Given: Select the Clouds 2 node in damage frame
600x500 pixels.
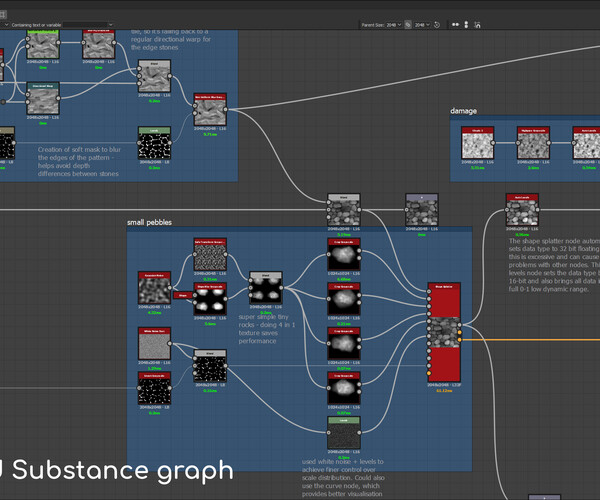Looking at the screenshot, I should coord(478,143).
